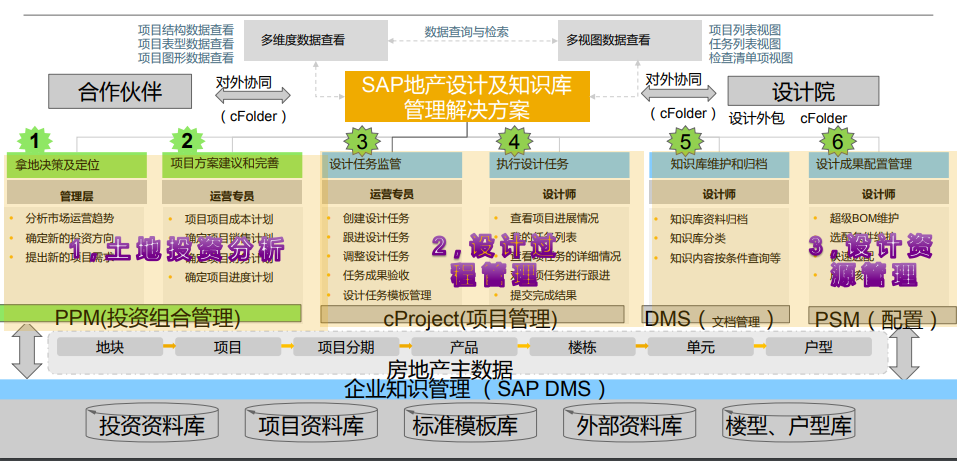Select the orange SAP地产设计及知识库 solution box

468,96
